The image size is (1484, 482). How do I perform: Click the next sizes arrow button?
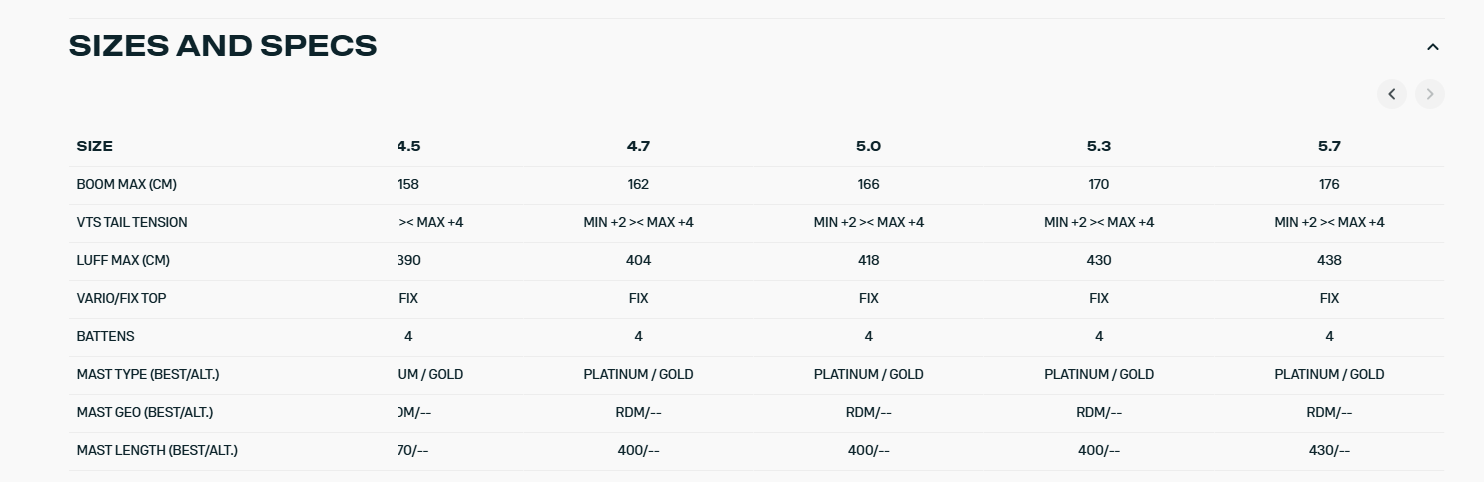[x=1430, y=94]
